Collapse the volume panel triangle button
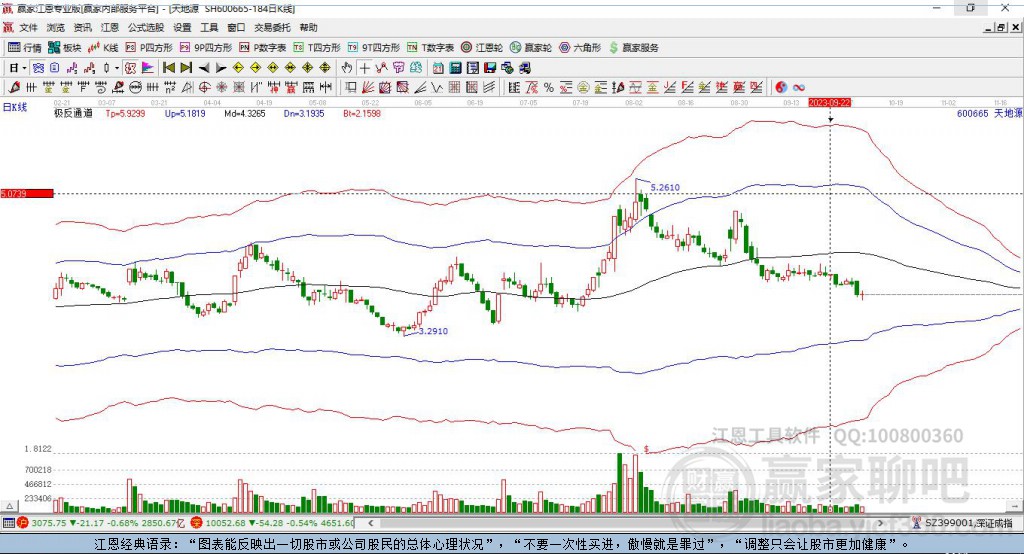Screen dimensions: 1024x554 (x=10, y=506)
